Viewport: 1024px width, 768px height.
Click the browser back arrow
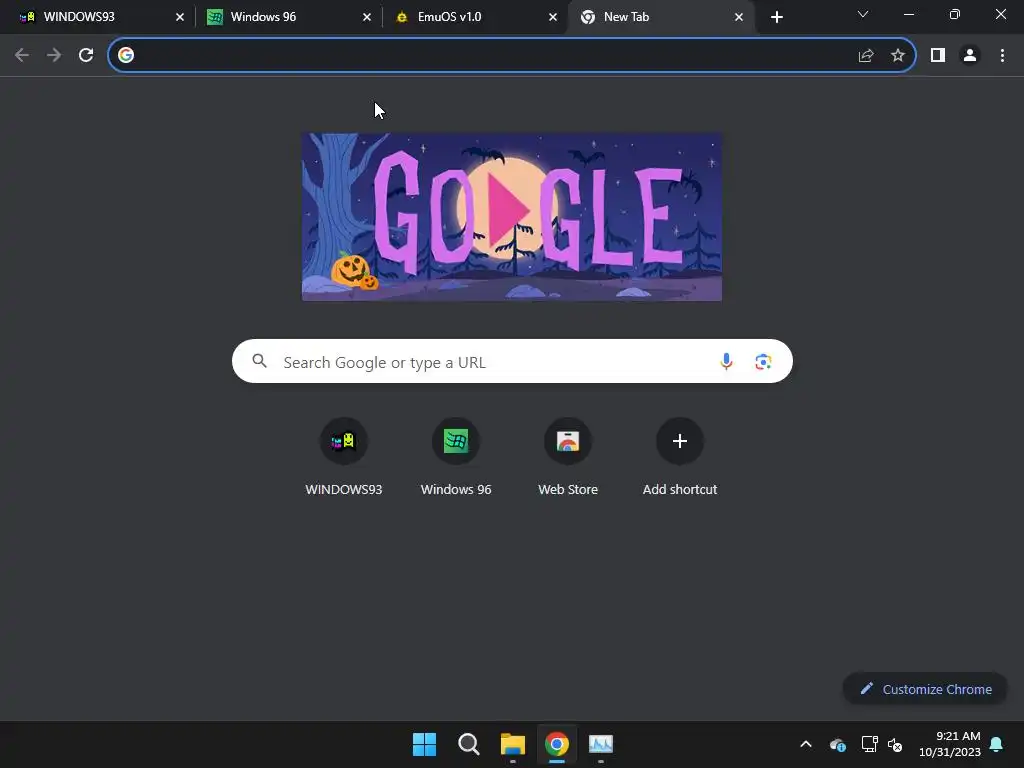coord(22,55)
